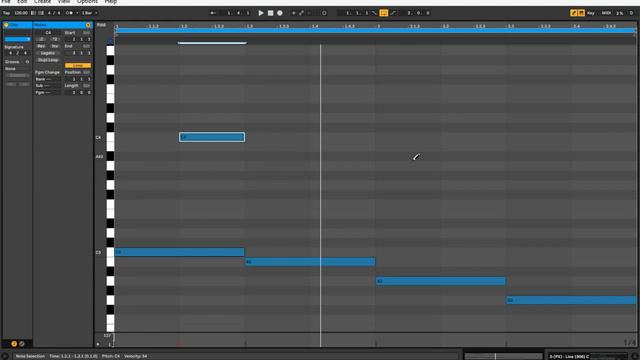Viewport: 640px width, 360px height.
Task: Click the Rev button
Action: (x=41, y=46)
